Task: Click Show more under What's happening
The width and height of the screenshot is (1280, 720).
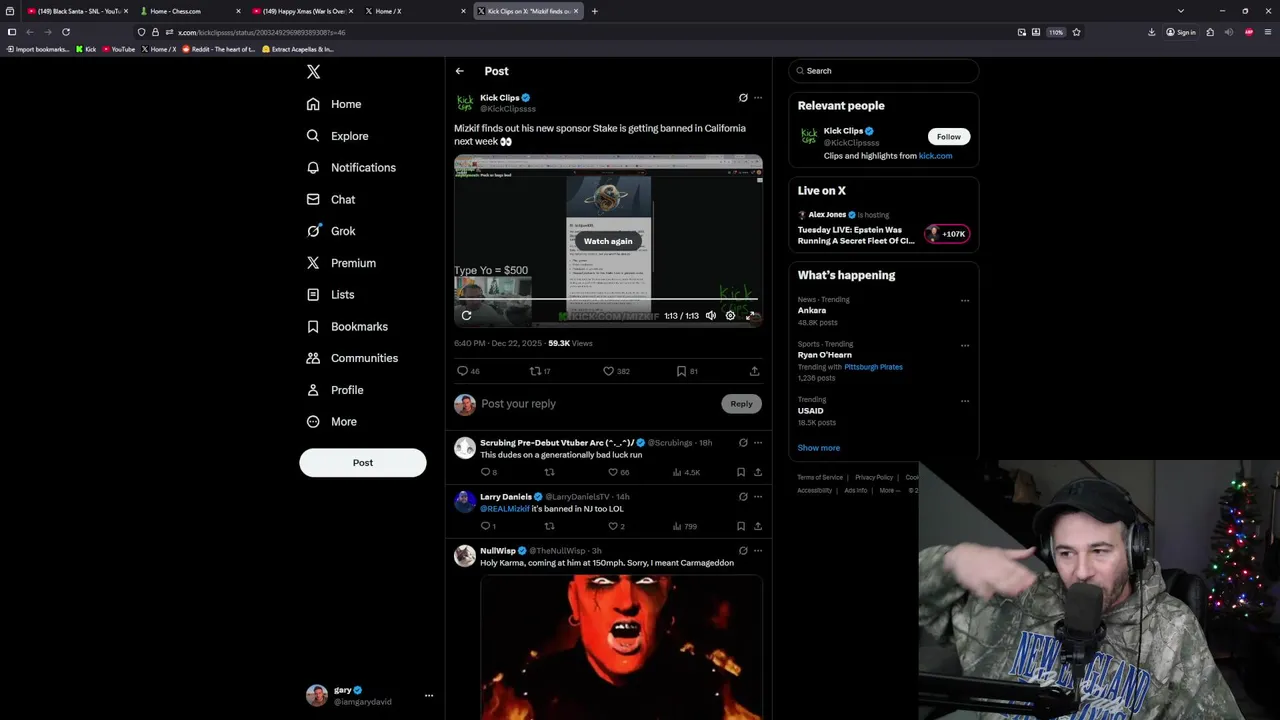Action: click(x=819, y=448)
